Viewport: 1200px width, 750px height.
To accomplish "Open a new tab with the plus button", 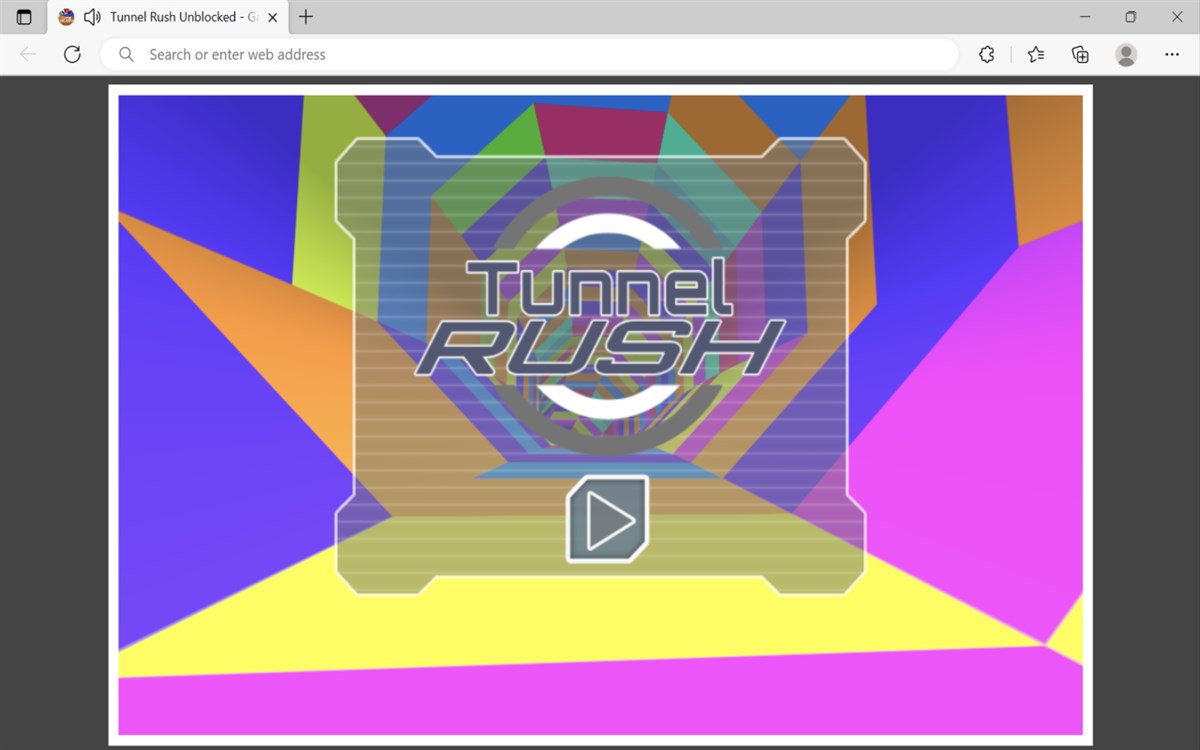I will tap(306, 16).
